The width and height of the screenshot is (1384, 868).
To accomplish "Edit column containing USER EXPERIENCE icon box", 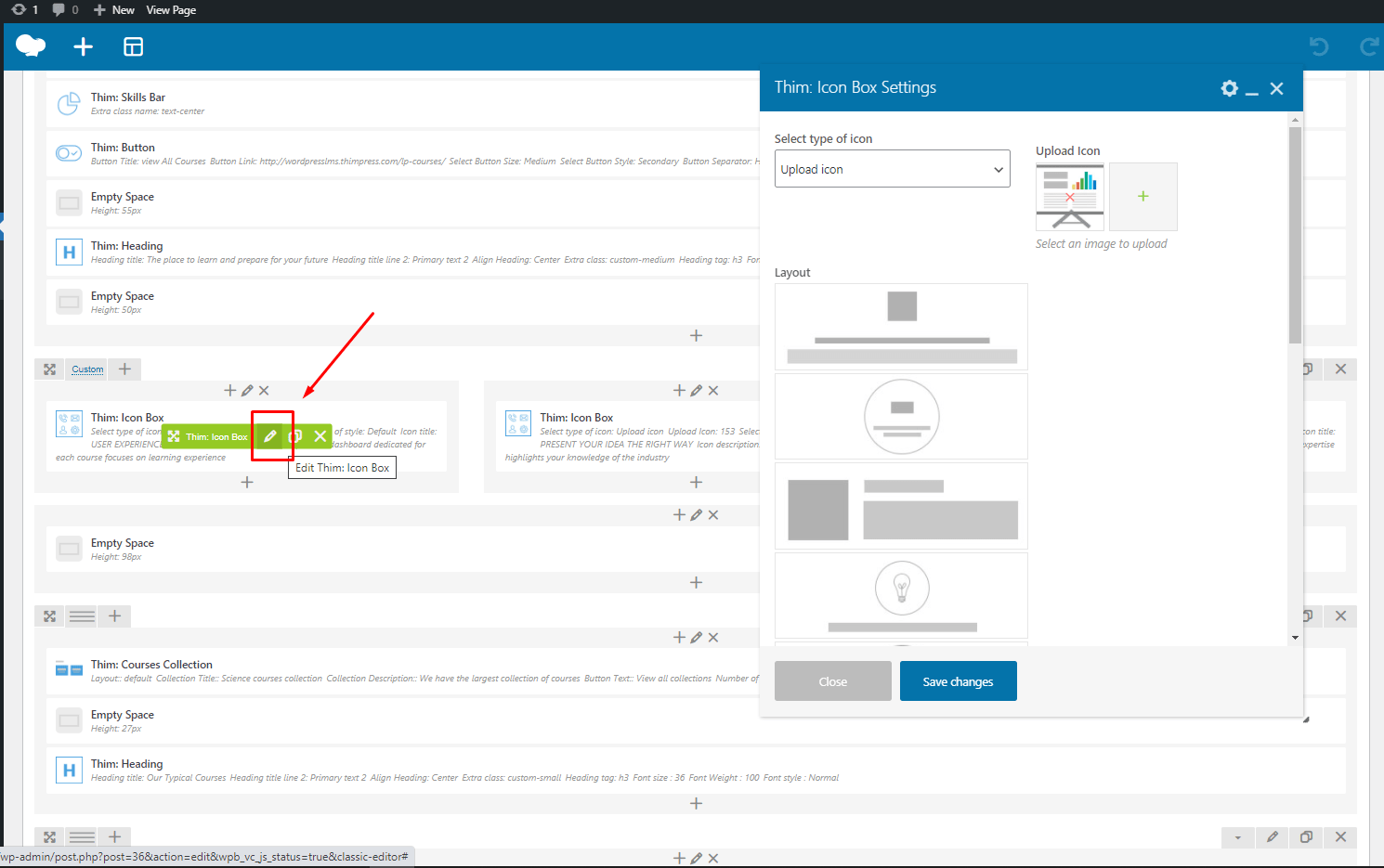I will coord(247,391).
